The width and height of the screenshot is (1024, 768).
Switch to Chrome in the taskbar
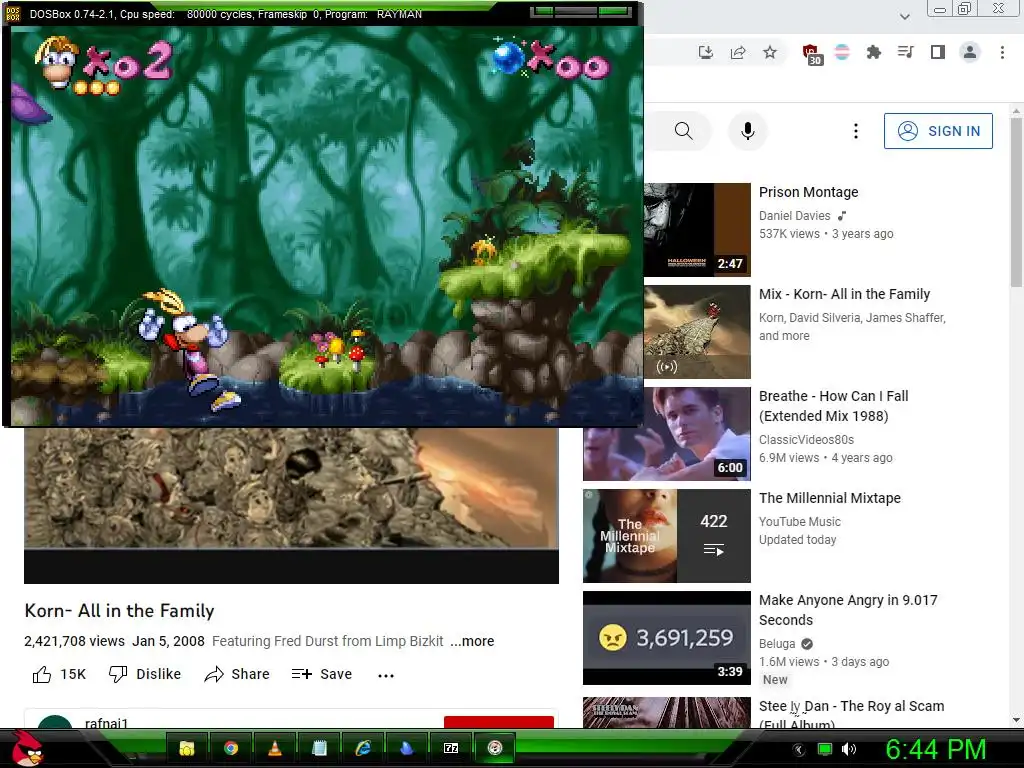point(231,748)
